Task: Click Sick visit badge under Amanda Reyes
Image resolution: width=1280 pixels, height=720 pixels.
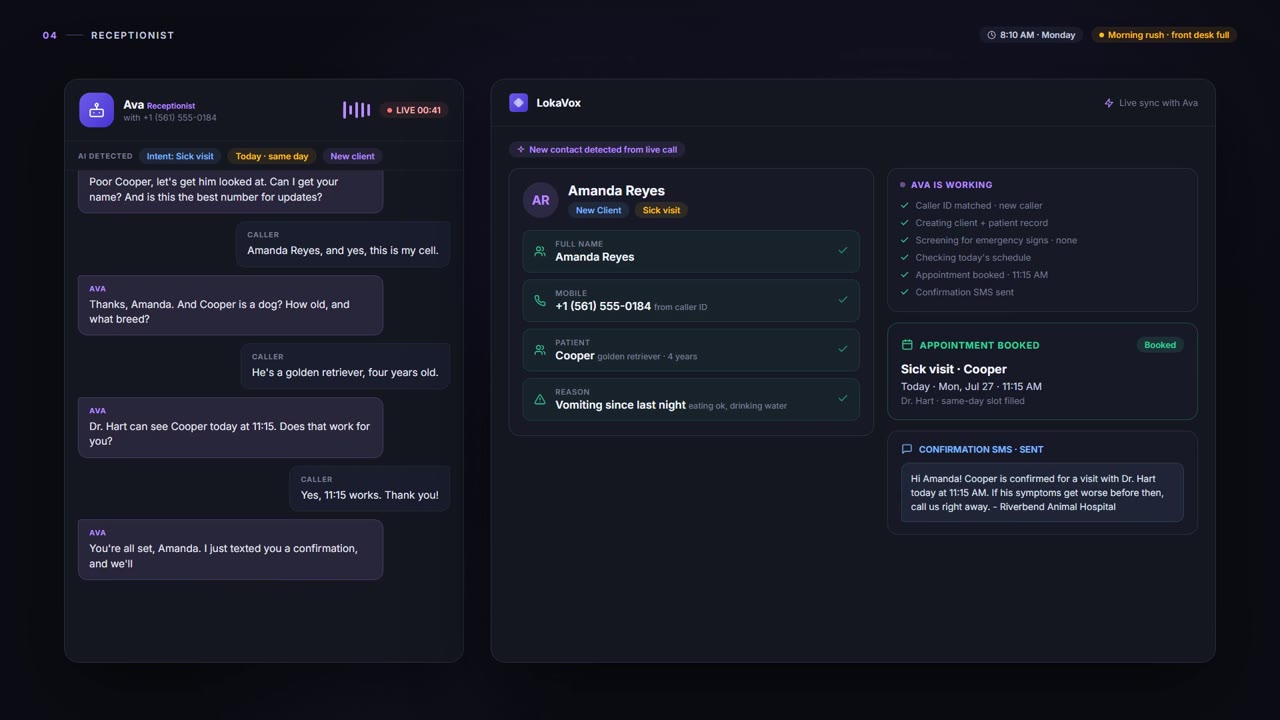Action: [661, 210]
